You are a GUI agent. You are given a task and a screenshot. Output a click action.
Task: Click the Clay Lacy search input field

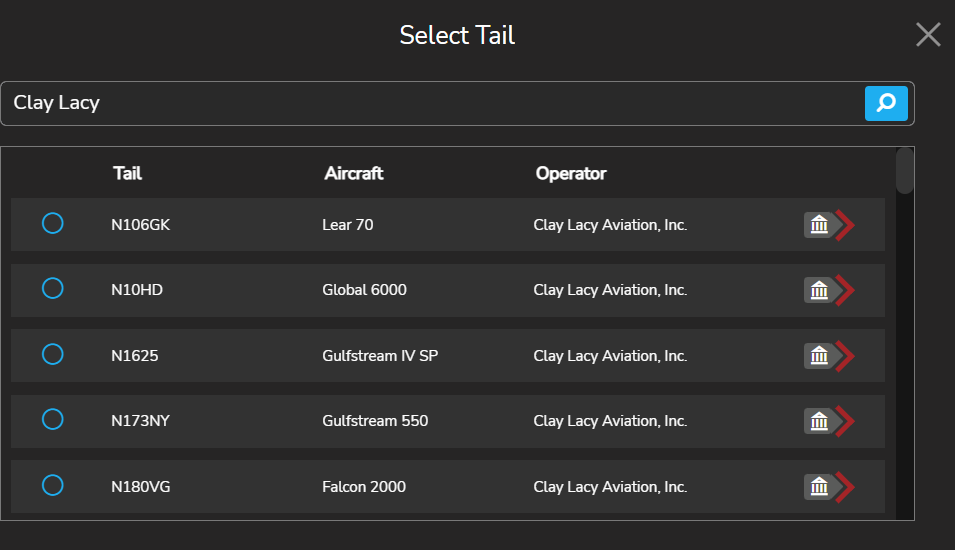(x=430, y=103)
